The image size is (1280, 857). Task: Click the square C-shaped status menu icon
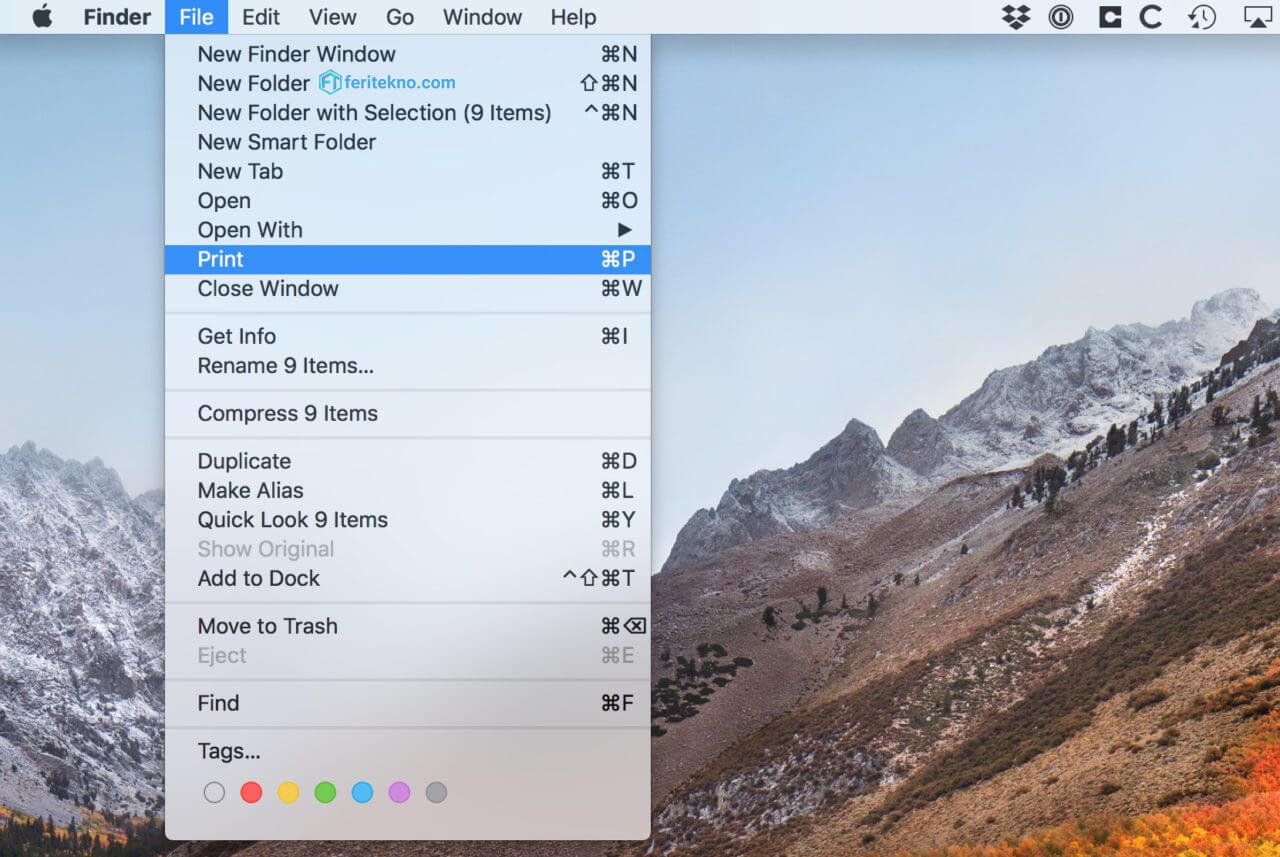1109,17
